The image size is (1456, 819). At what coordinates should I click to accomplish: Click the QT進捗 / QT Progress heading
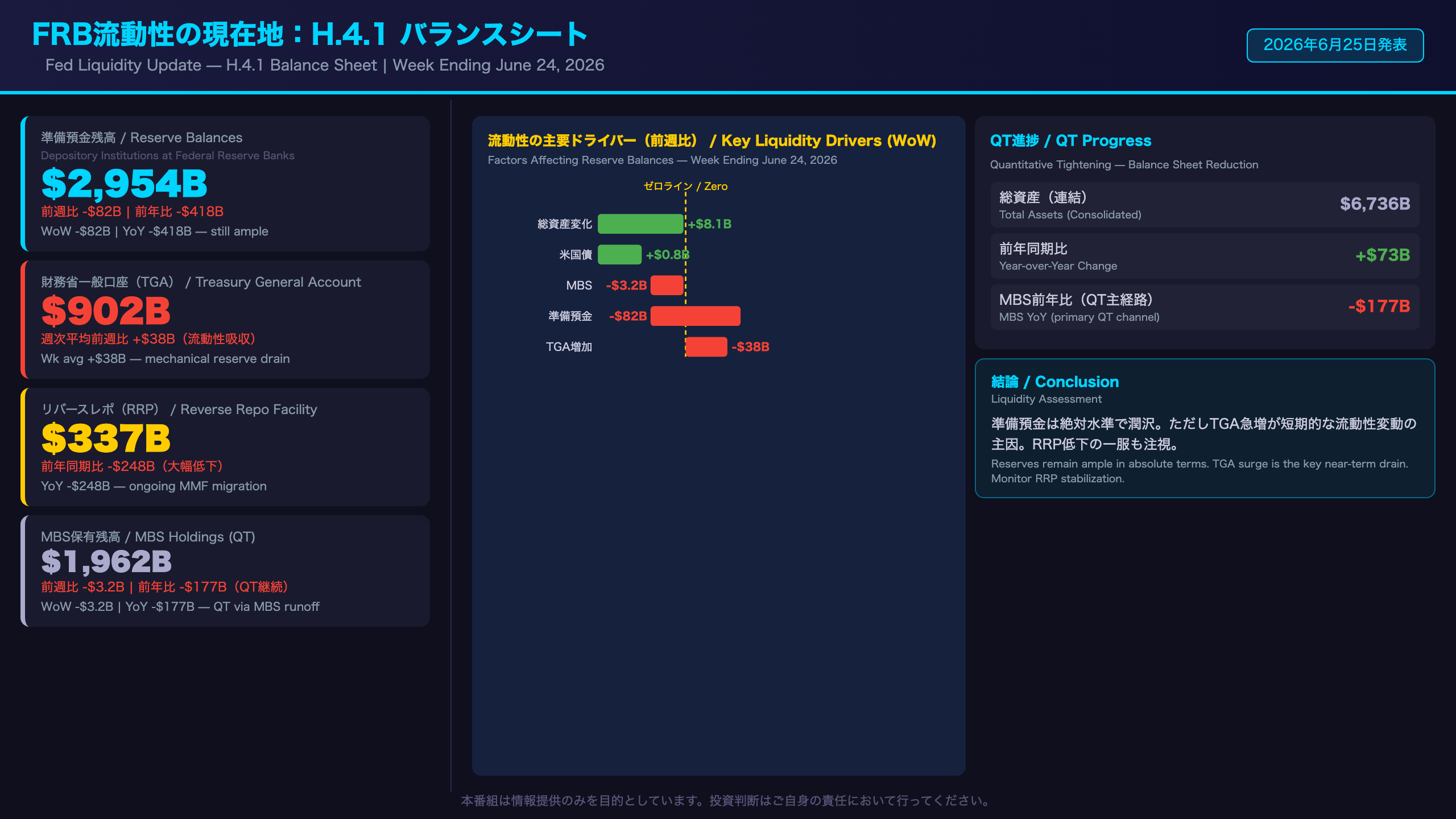1070,140
